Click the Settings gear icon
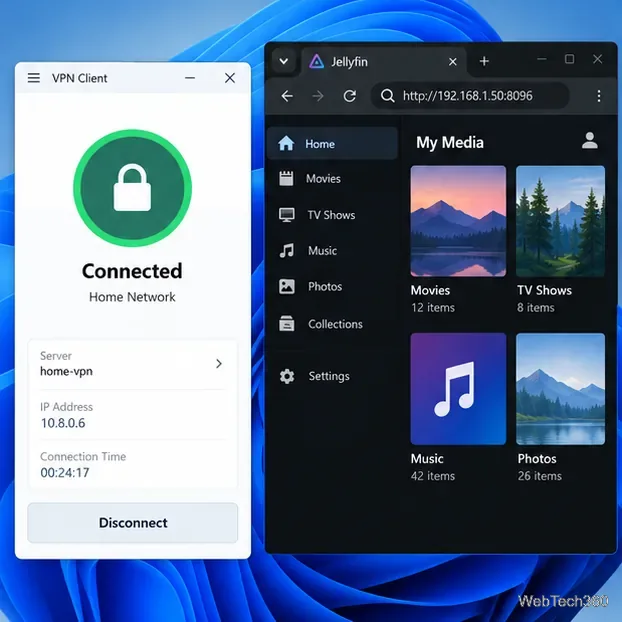This screenshot has height=622, width=622. tap(287, 376)
